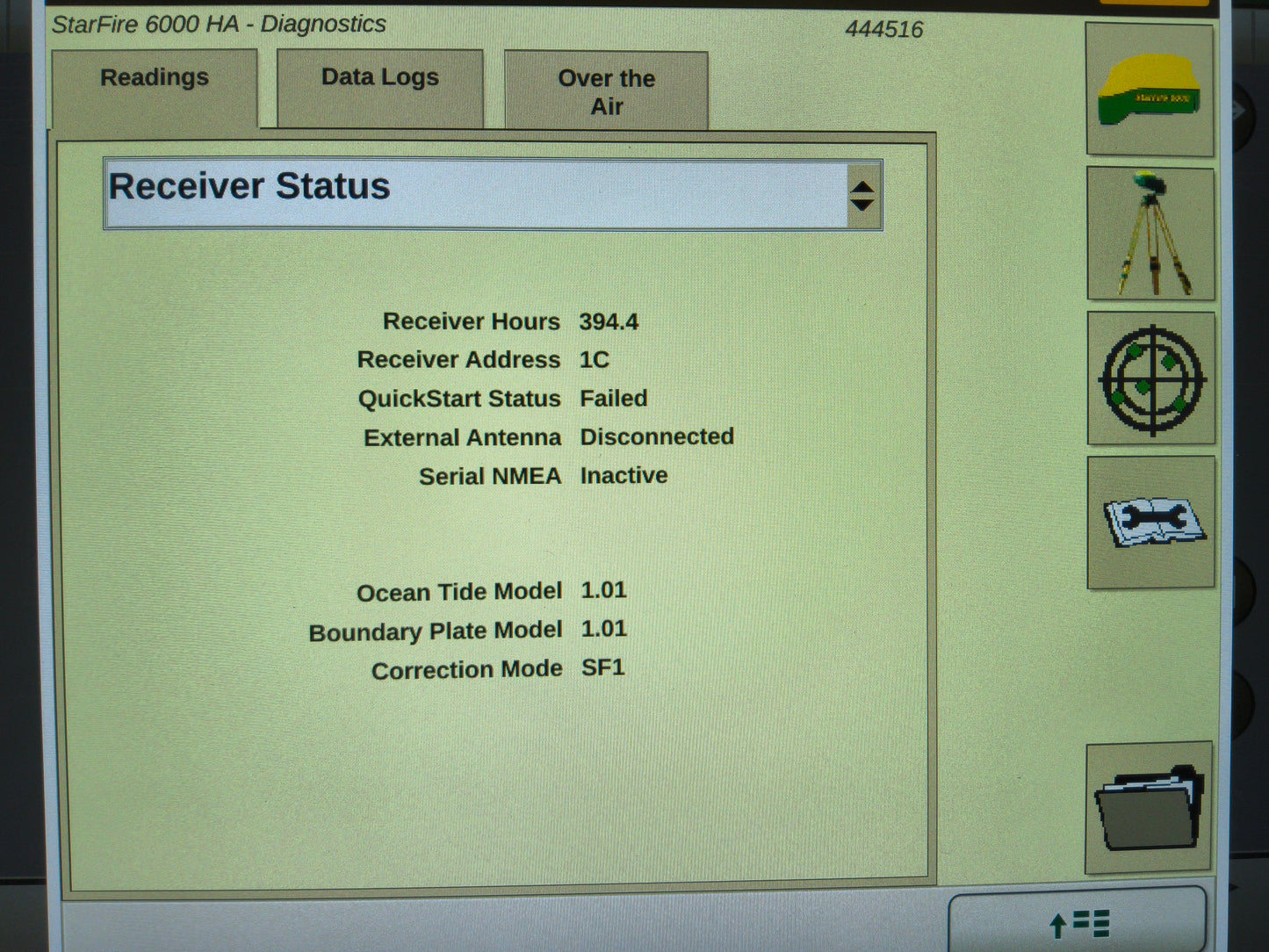Select the Boundary Plate Model value 1.01
The image size is (1269, 952).
(x=604, y=629)
